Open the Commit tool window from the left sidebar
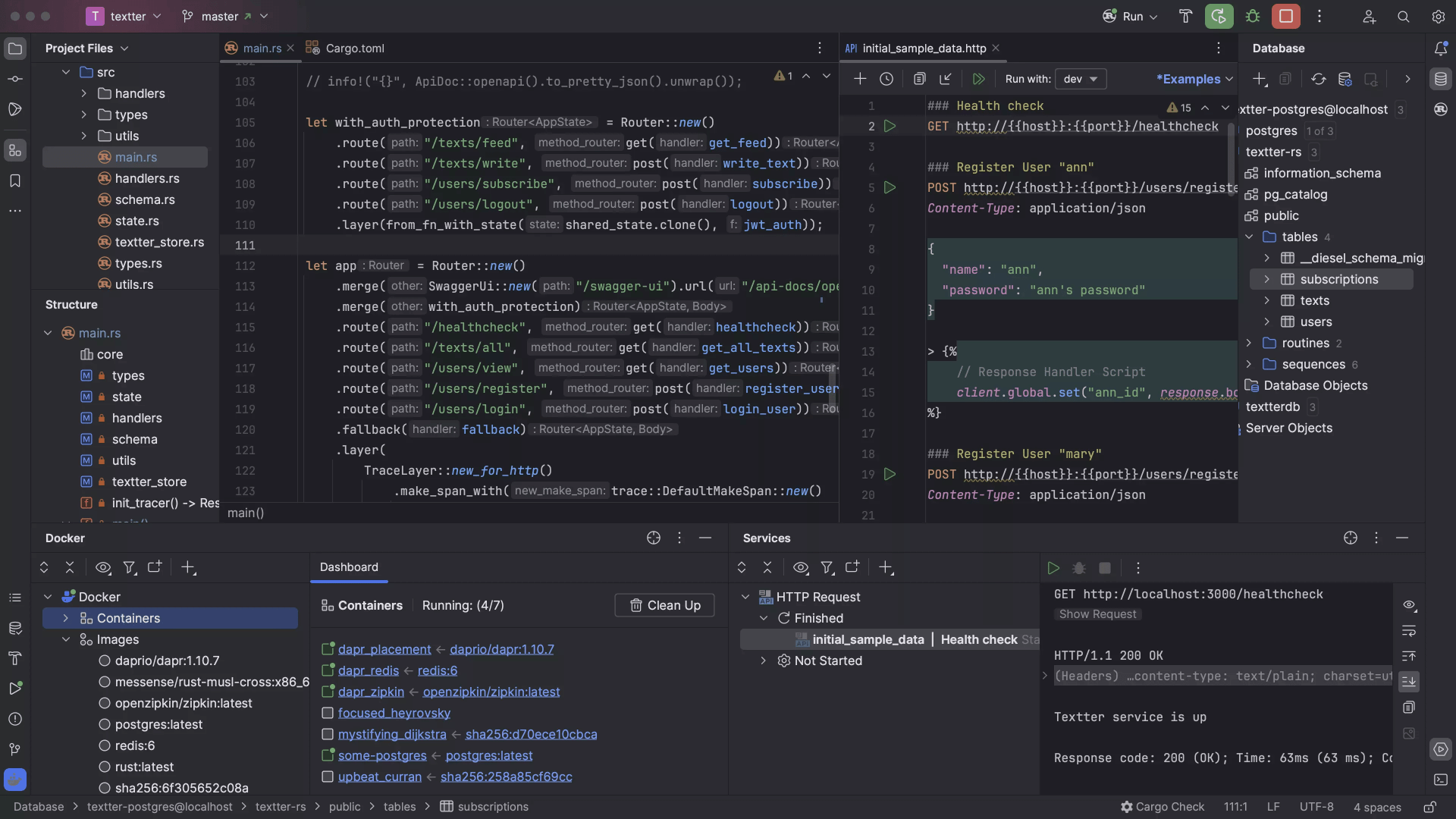This screenshot has height=819, width=1456. [15, 78]
